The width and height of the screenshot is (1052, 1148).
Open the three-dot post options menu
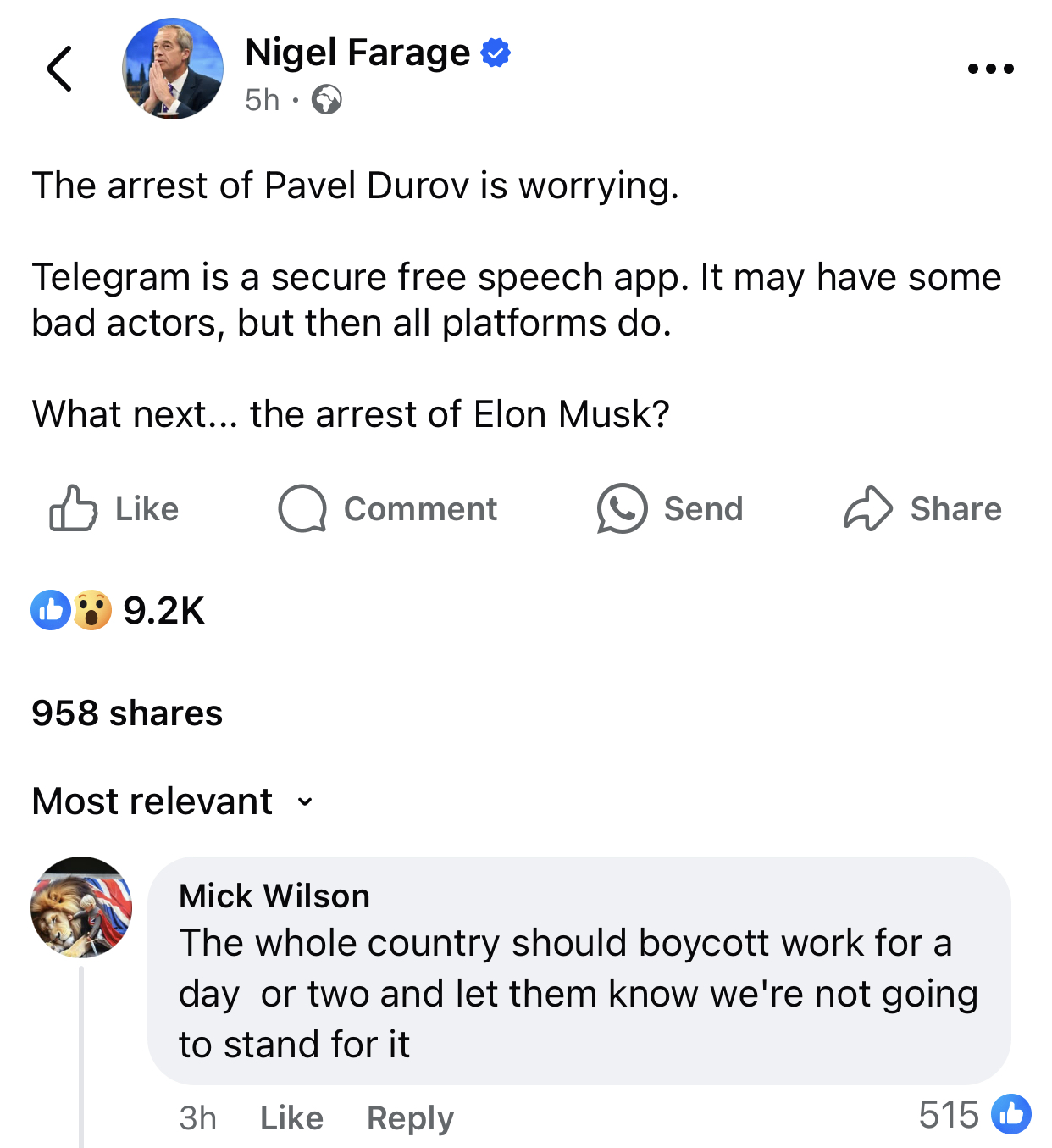(990, 69)
